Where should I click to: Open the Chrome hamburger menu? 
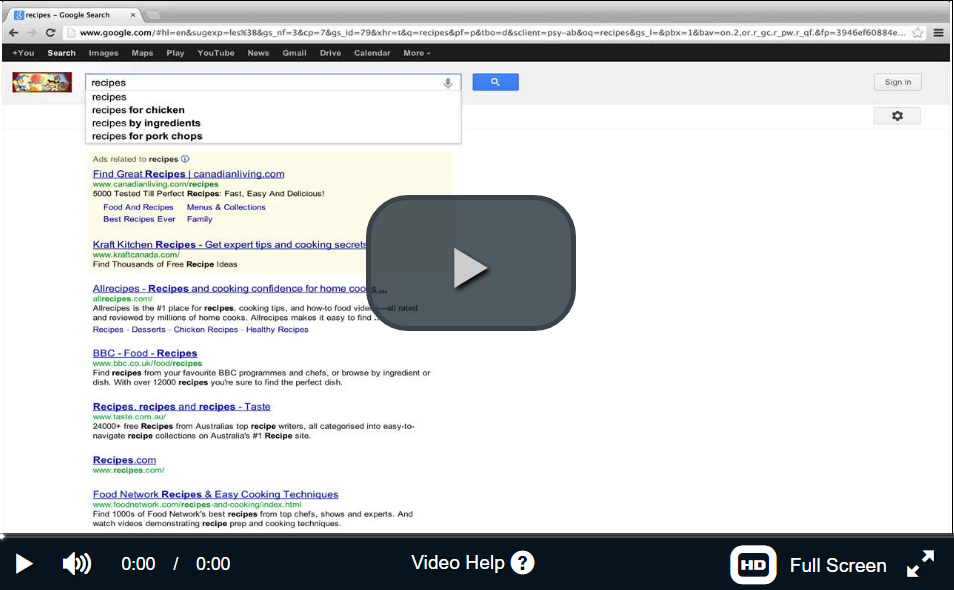point(938,33)
